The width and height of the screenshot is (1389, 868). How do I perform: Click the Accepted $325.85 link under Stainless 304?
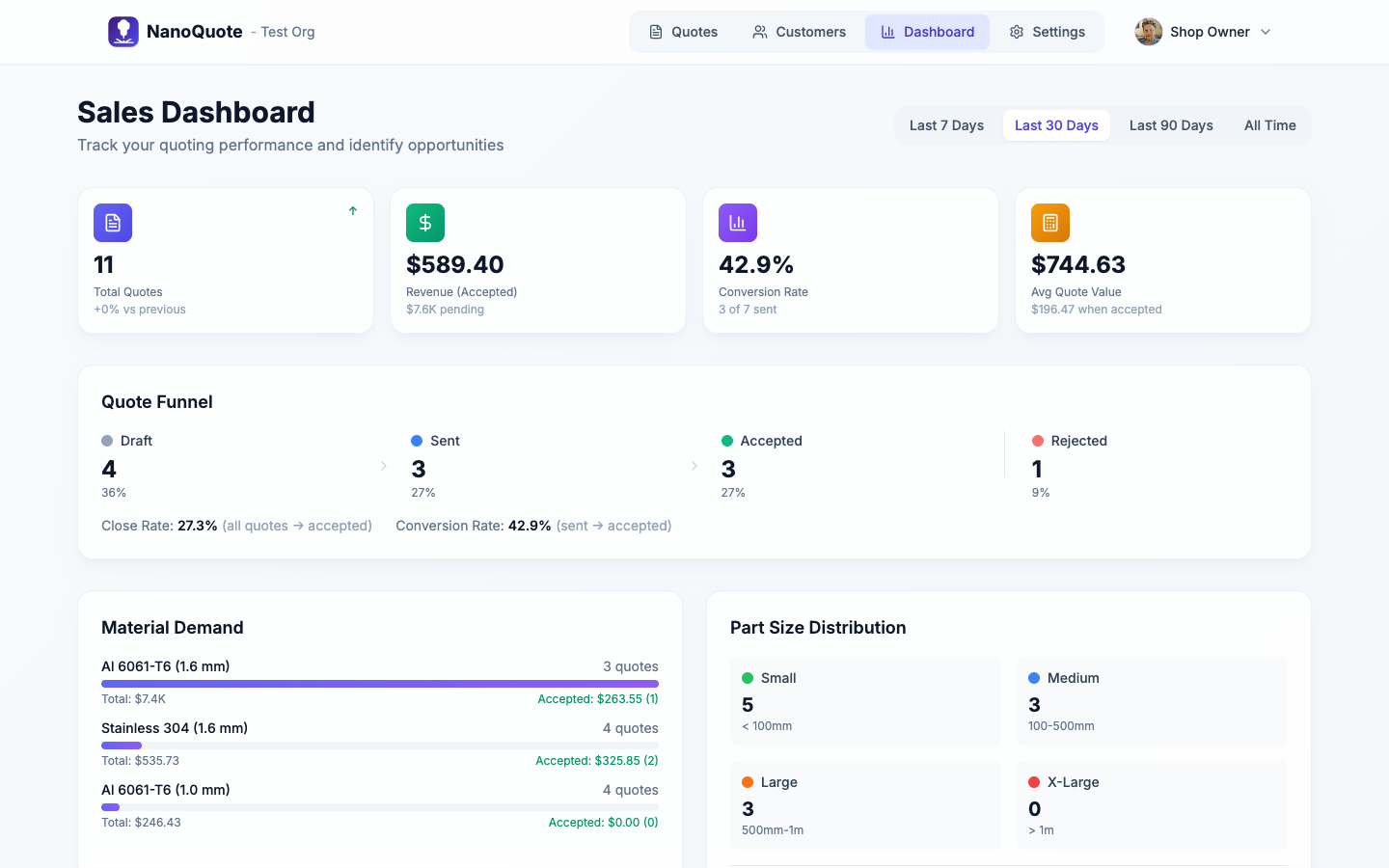click(596, 760)
